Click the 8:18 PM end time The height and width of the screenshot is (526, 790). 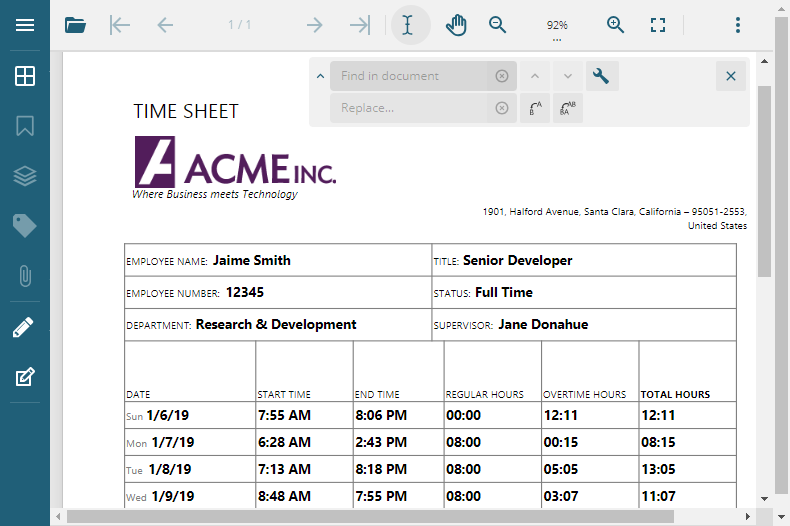(x=381, y=470)
